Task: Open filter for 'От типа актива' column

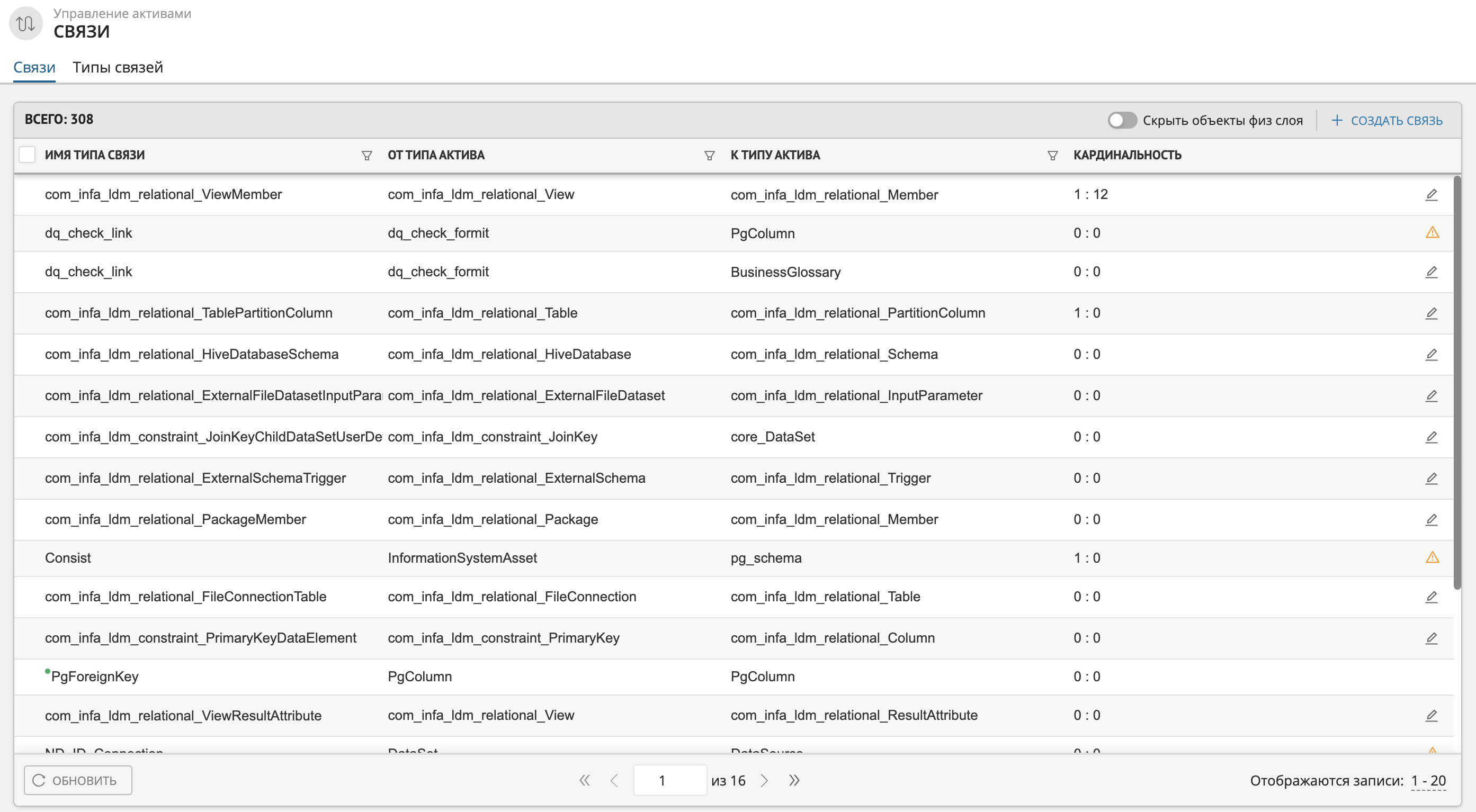Action: pyautogui.click(x=709, y=155)
